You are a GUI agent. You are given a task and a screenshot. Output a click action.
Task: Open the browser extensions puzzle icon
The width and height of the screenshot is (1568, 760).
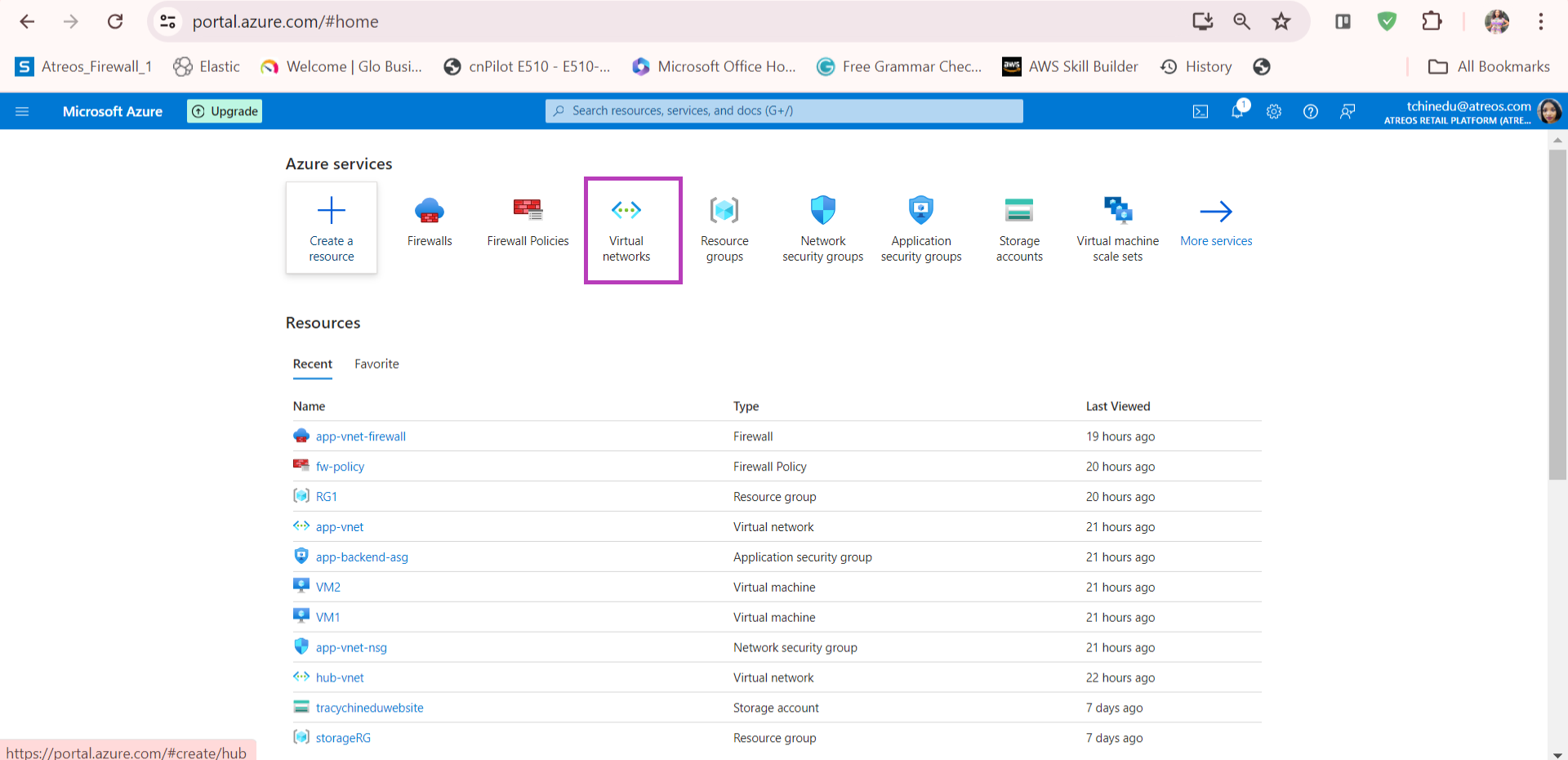pos(1432,21)
